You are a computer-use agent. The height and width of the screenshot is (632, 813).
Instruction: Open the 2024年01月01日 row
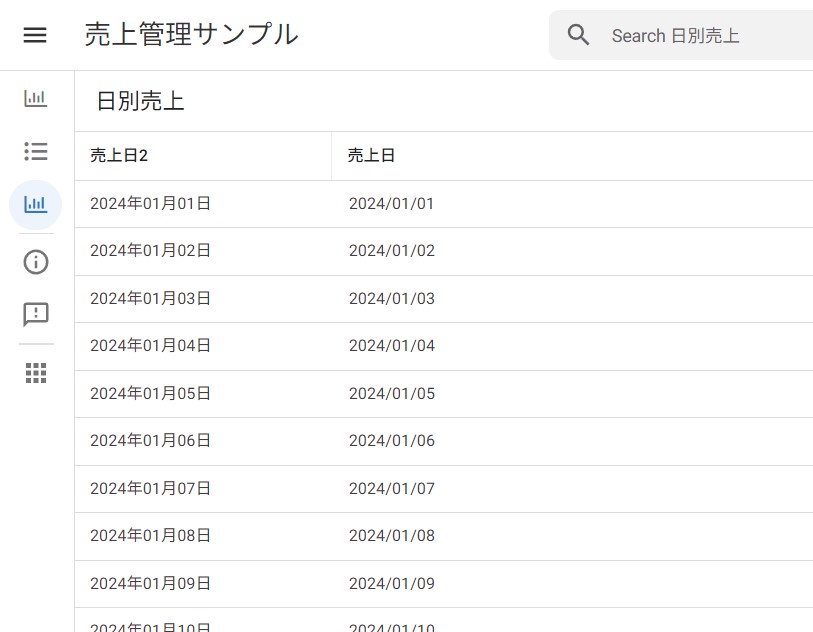click(x=151, y=204)
